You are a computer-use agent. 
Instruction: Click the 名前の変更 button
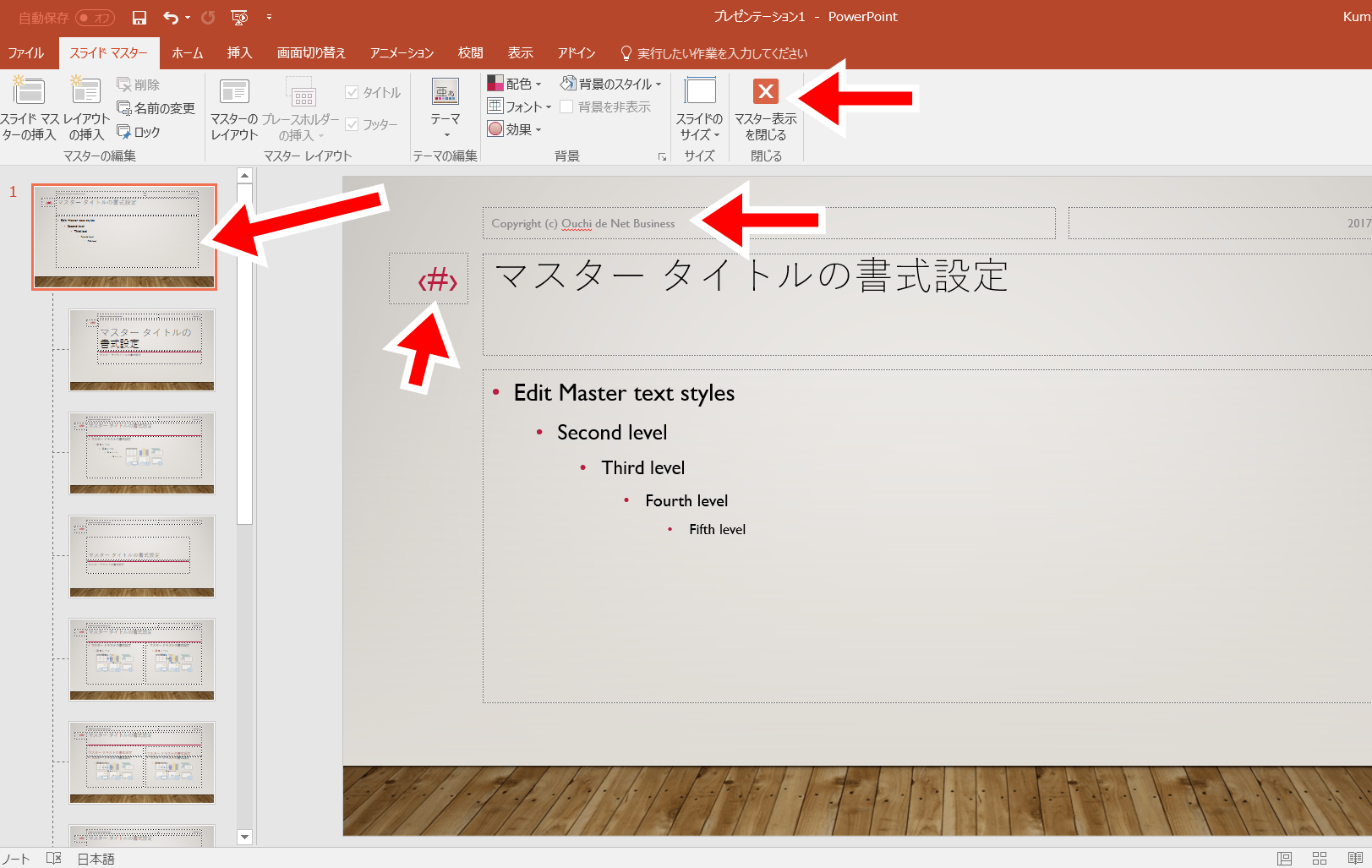pyautogui.click(x=156, y=108)
